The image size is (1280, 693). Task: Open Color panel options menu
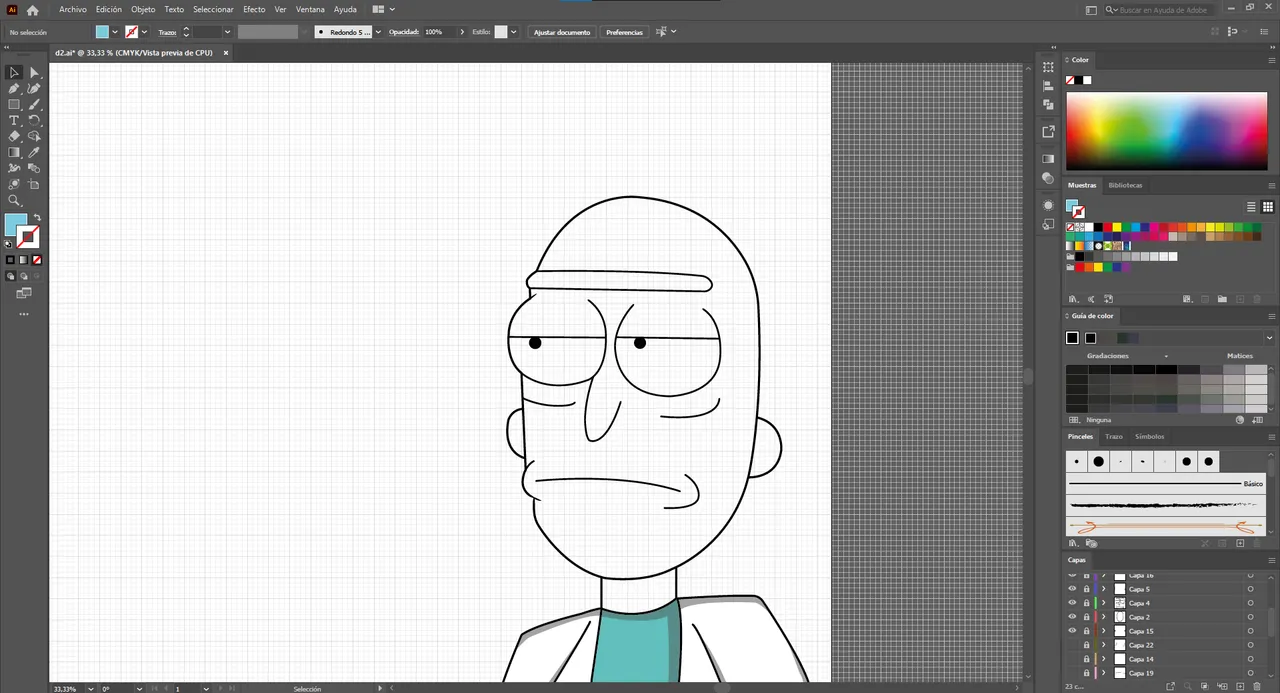tap(1271, 60)
